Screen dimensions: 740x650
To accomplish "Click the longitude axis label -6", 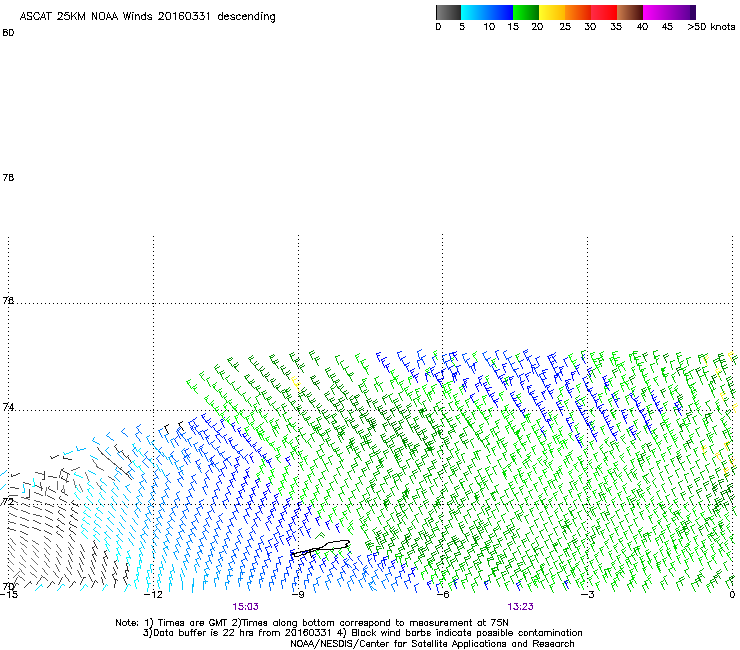I will [x=442, y=594].
